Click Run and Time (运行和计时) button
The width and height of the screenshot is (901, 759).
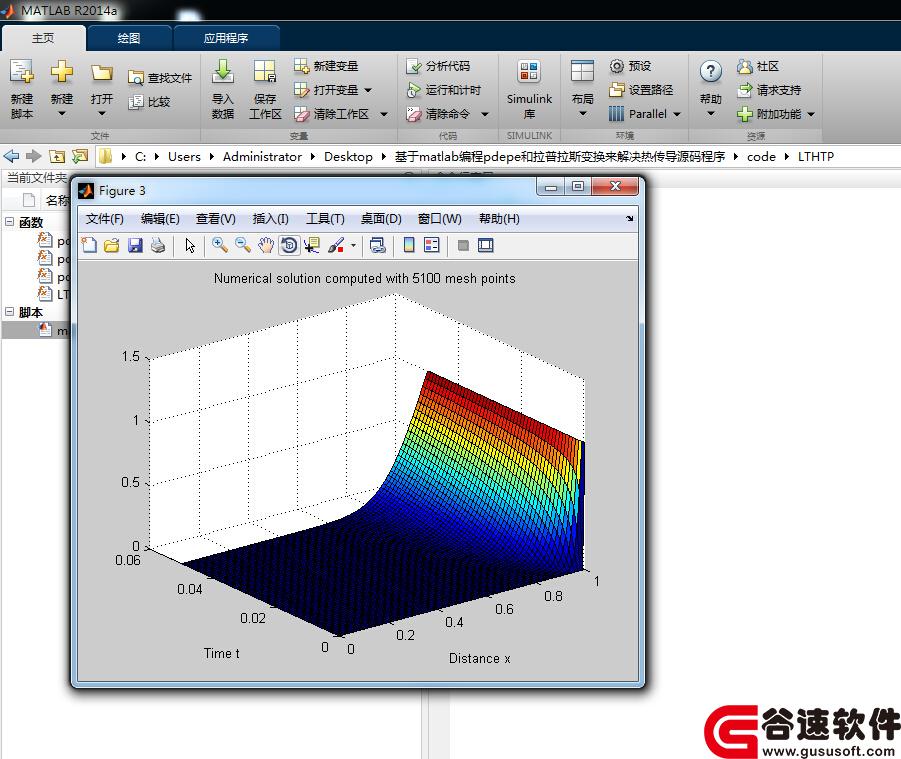[444, 90]
